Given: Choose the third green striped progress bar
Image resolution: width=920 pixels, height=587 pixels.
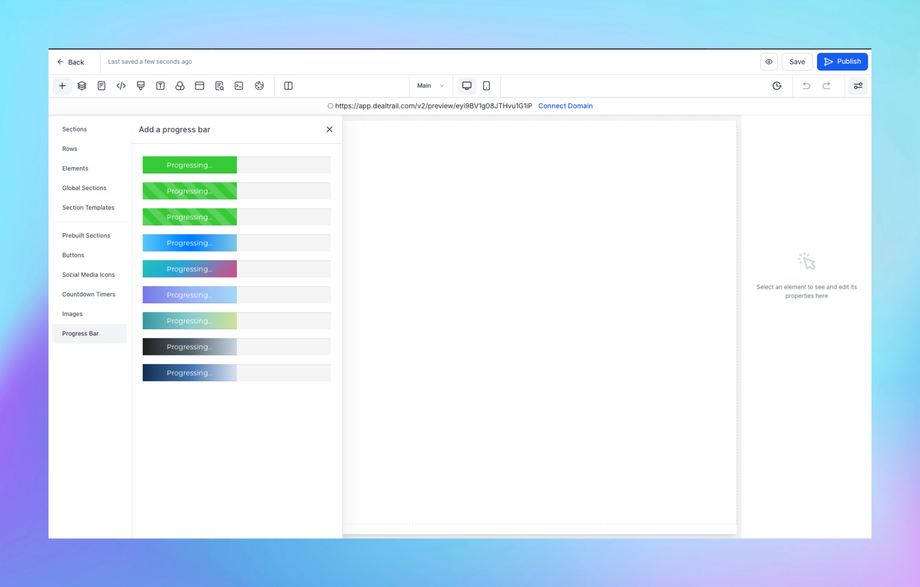Looking at the screenshot, I should pyautogui.click(x=236, y=217).
